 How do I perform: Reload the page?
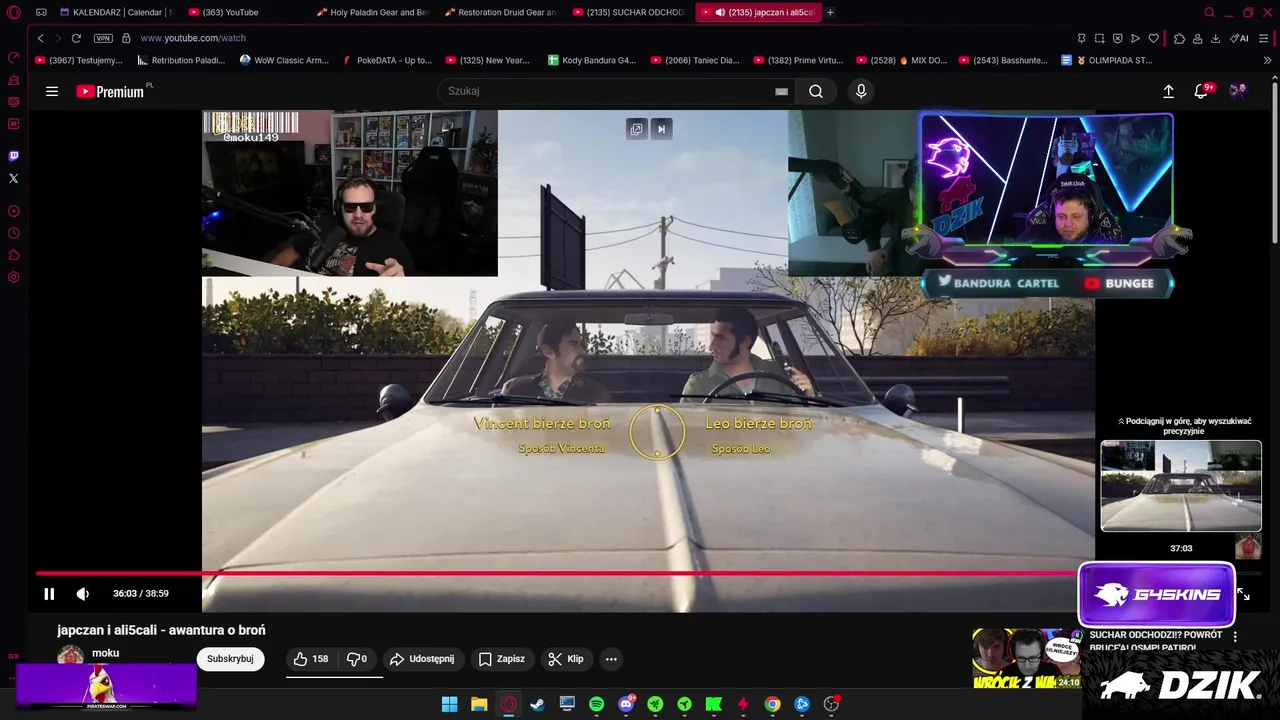coord(76,38)
